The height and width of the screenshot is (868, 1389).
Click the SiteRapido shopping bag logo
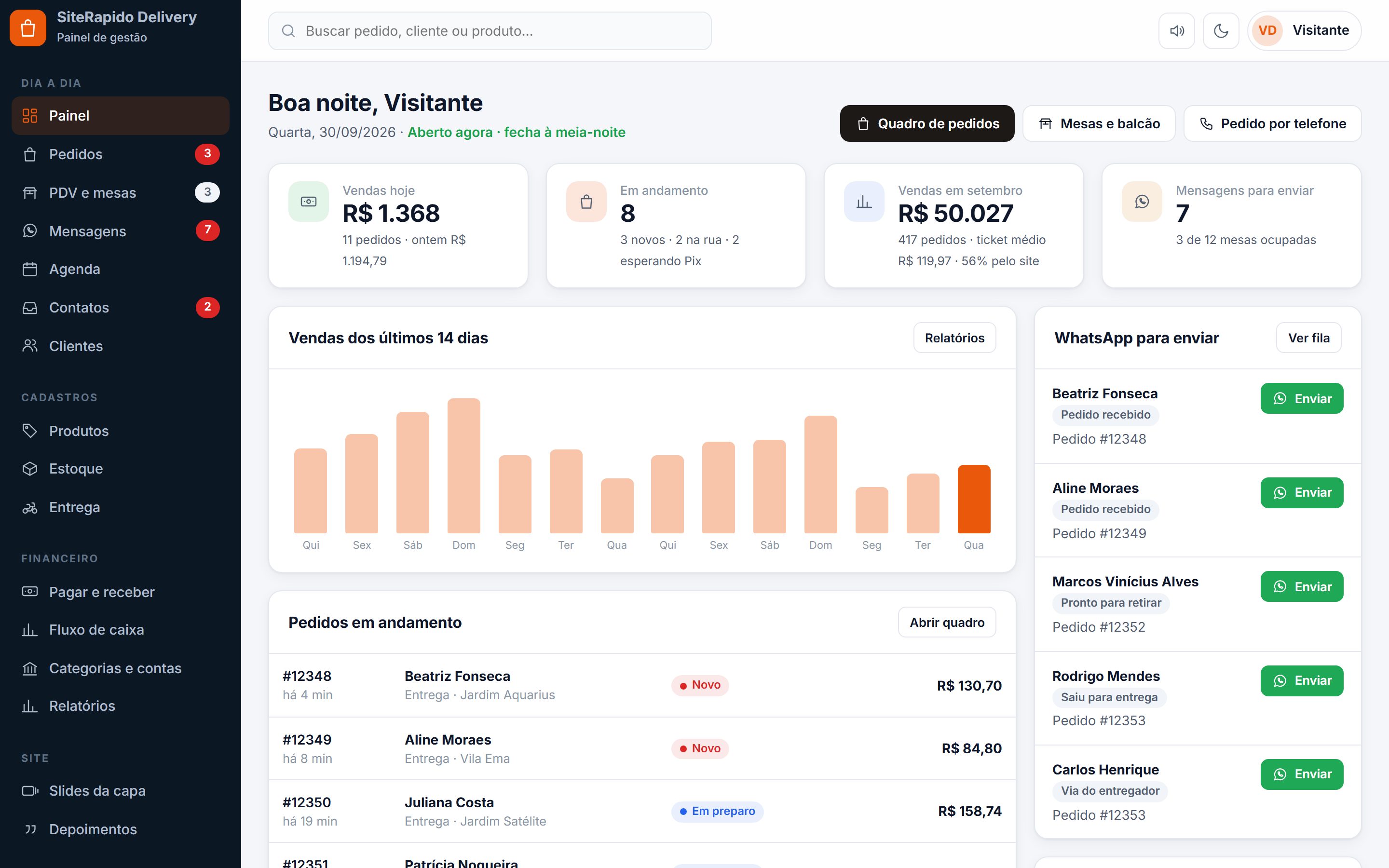coord(27,27)
